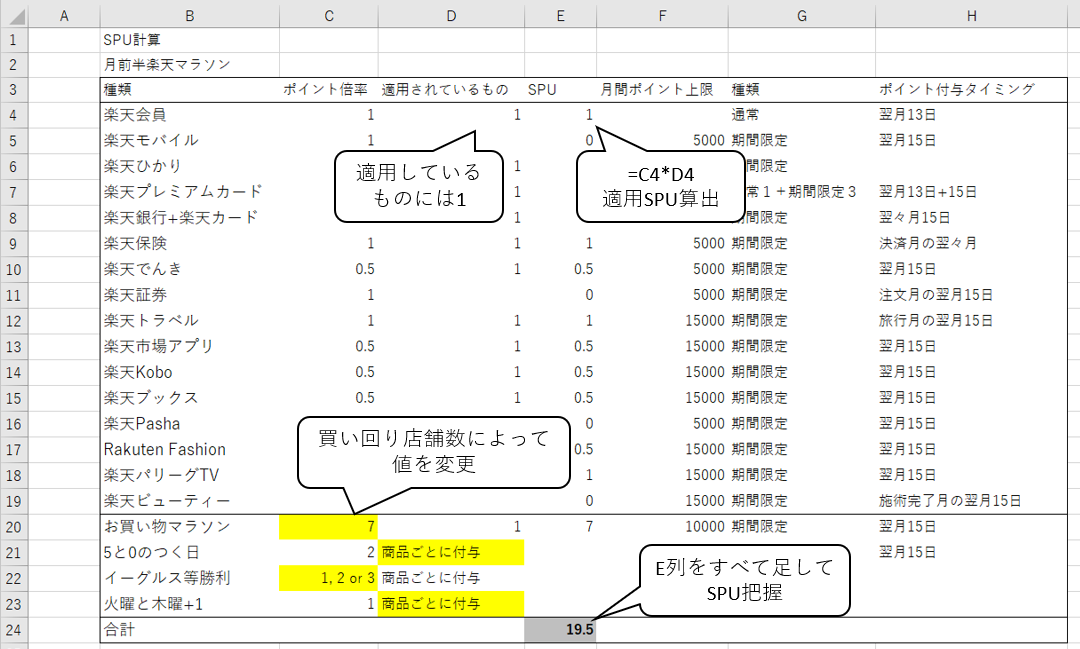Click the 楽天市場アプリ row label
The image size is (1080, 649).
click(x=189, y=346)
